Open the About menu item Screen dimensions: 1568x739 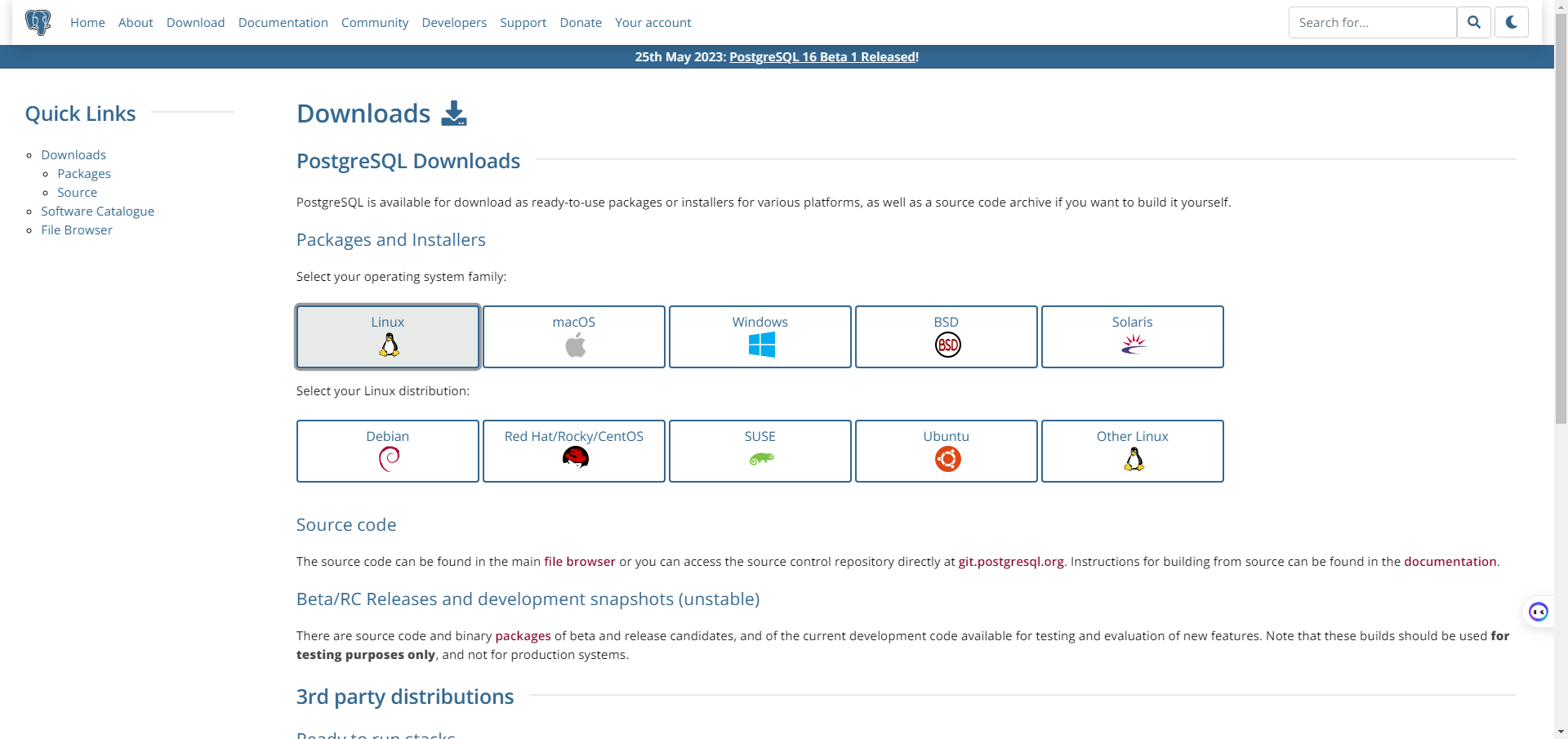(136, 23)
